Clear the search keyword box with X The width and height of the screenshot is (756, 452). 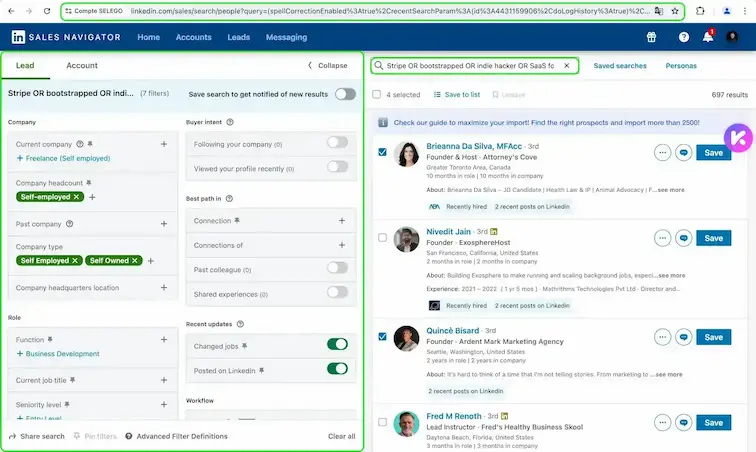pyautogui.click(x=566, y=66)
